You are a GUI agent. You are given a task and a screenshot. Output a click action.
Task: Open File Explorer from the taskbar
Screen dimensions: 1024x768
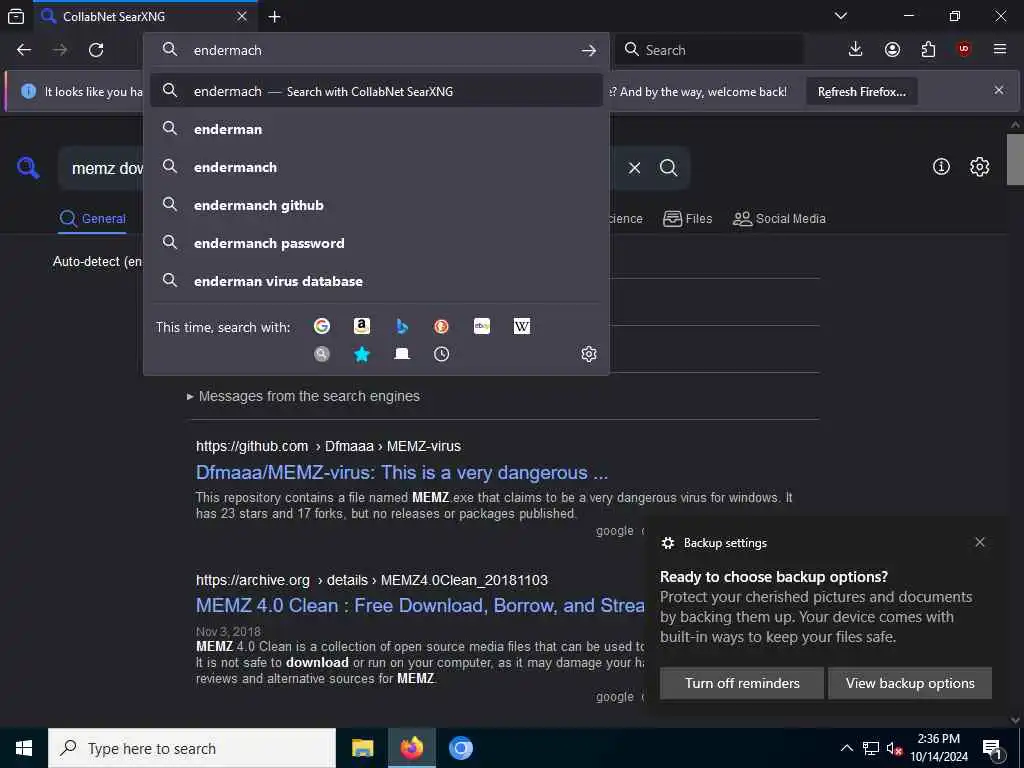point(362,748)
